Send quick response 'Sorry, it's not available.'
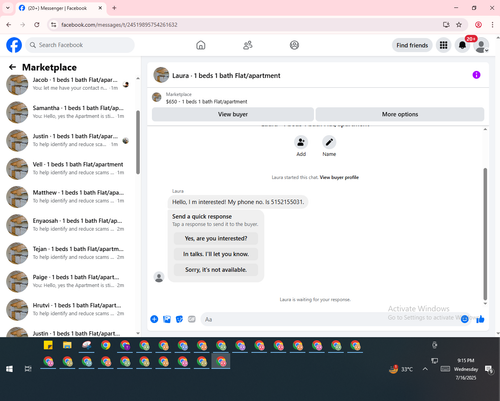The image size is (500, 401). click(216, 270)
